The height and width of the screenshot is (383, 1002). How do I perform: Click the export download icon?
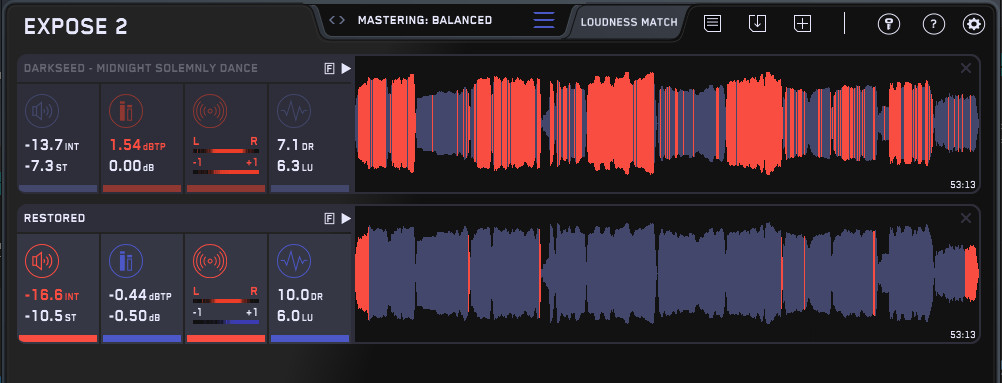click(x=757, y=24)
